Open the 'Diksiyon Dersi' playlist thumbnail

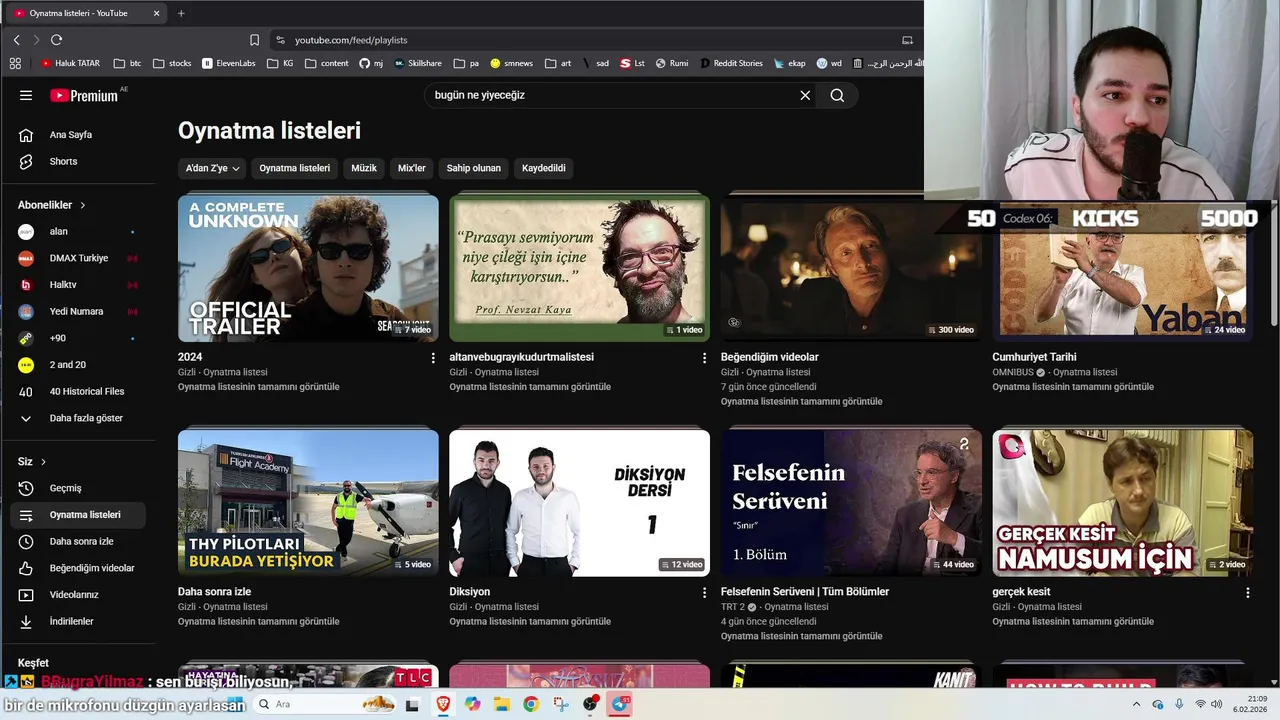[579, 503]
